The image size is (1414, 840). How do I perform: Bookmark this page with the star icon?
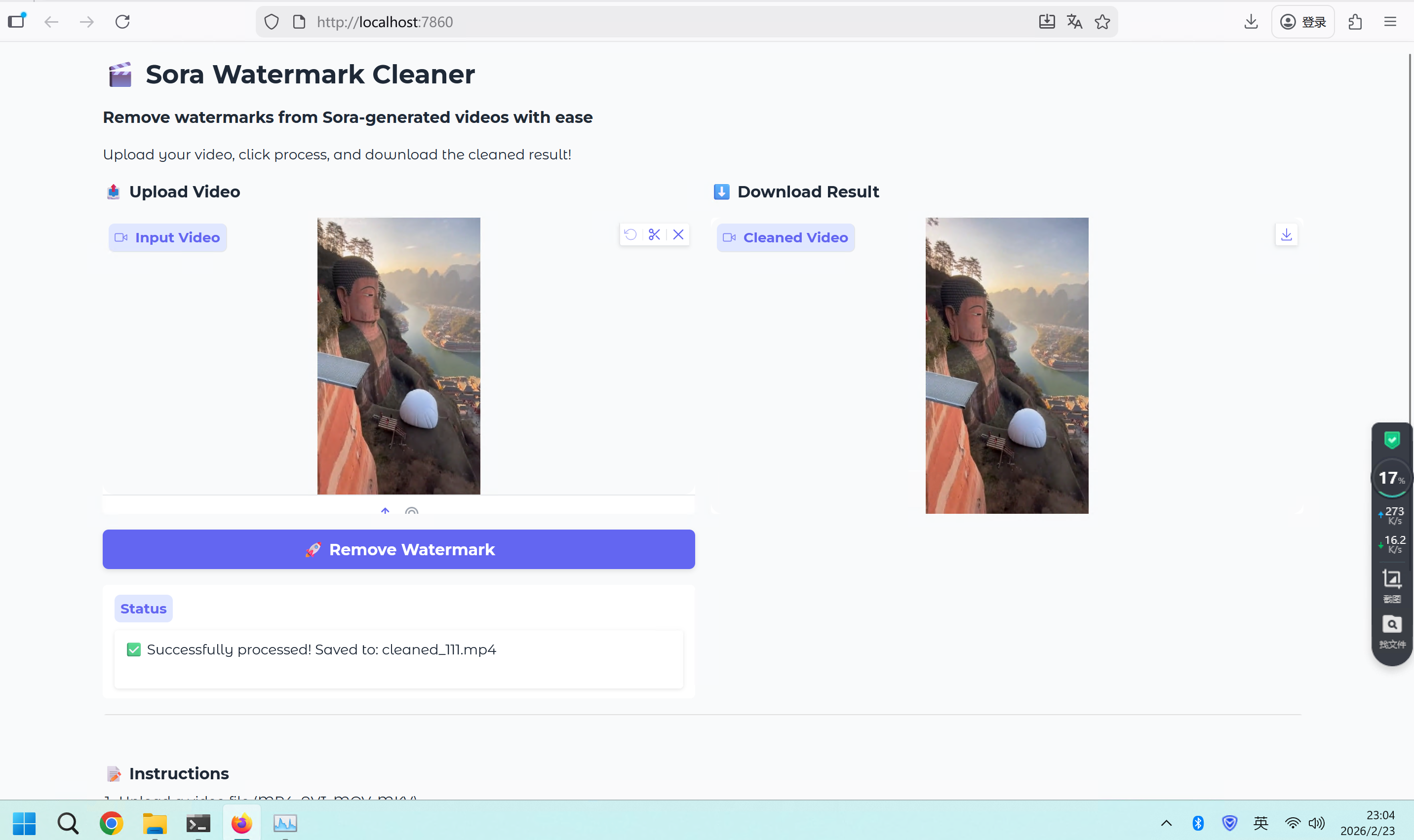1102,22
